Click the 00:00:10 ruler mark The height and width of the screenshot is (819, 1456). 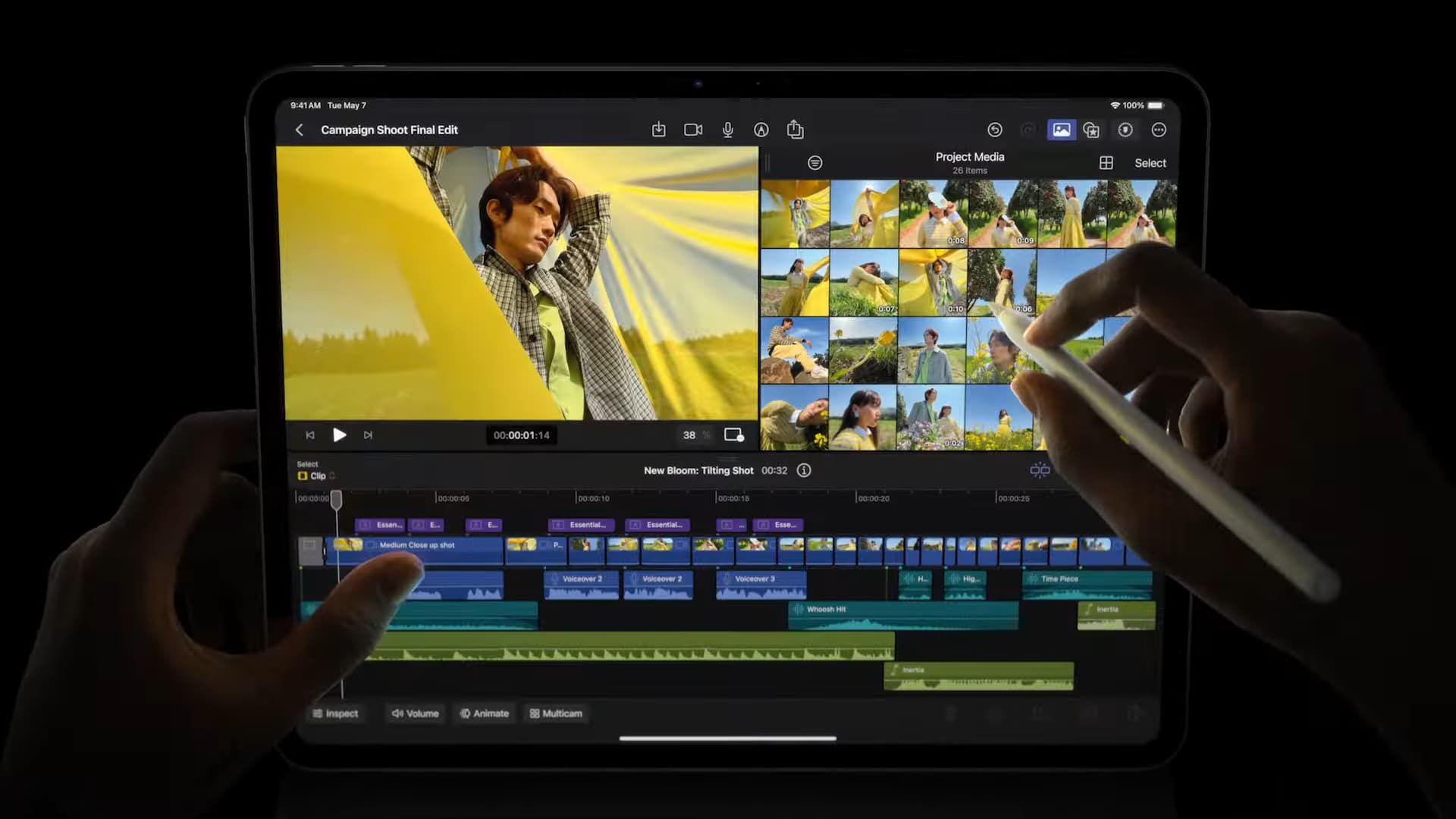tap(593, 498)
